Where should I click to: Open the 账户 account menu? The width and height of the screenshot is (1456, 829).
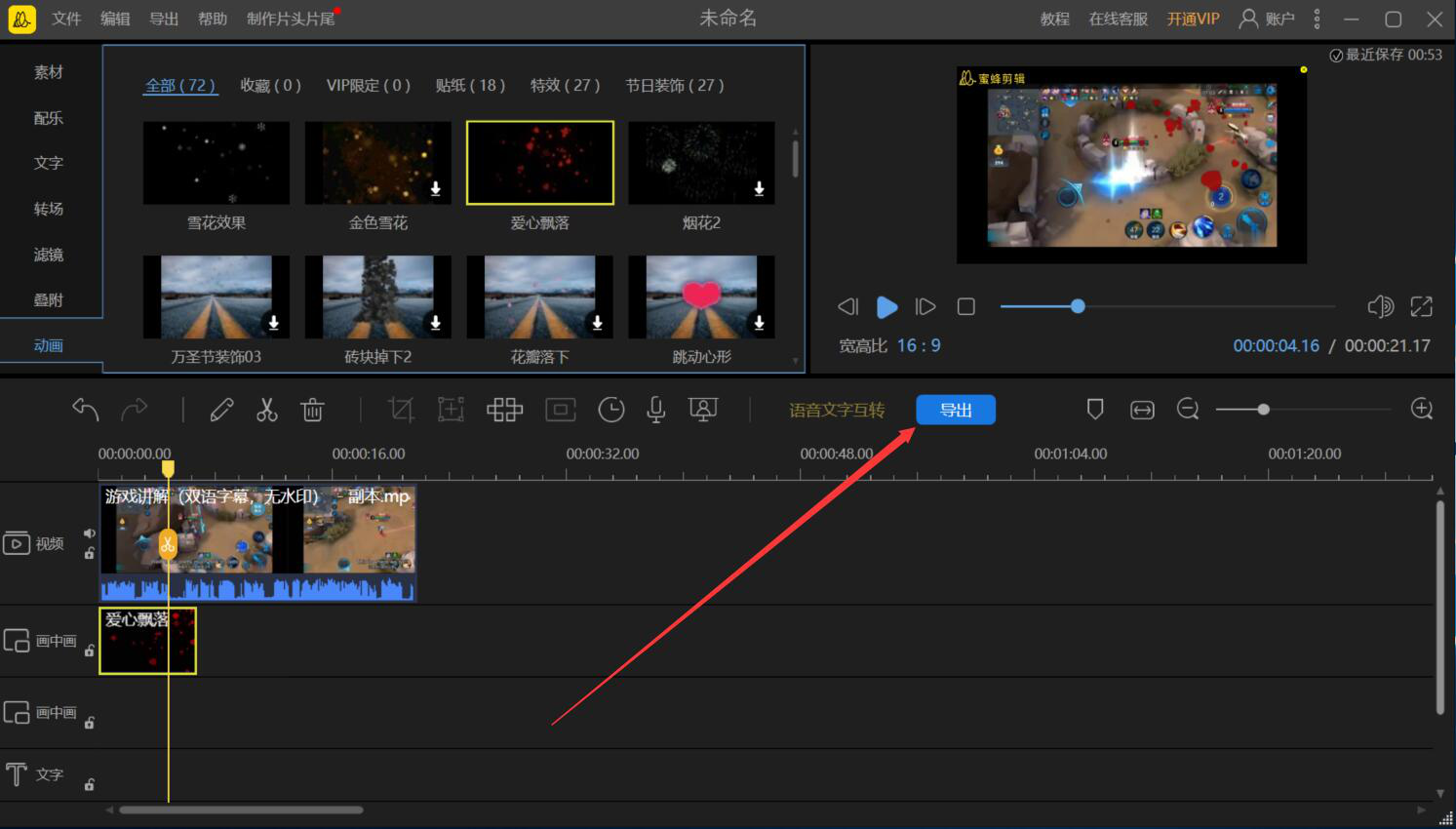1267,19
